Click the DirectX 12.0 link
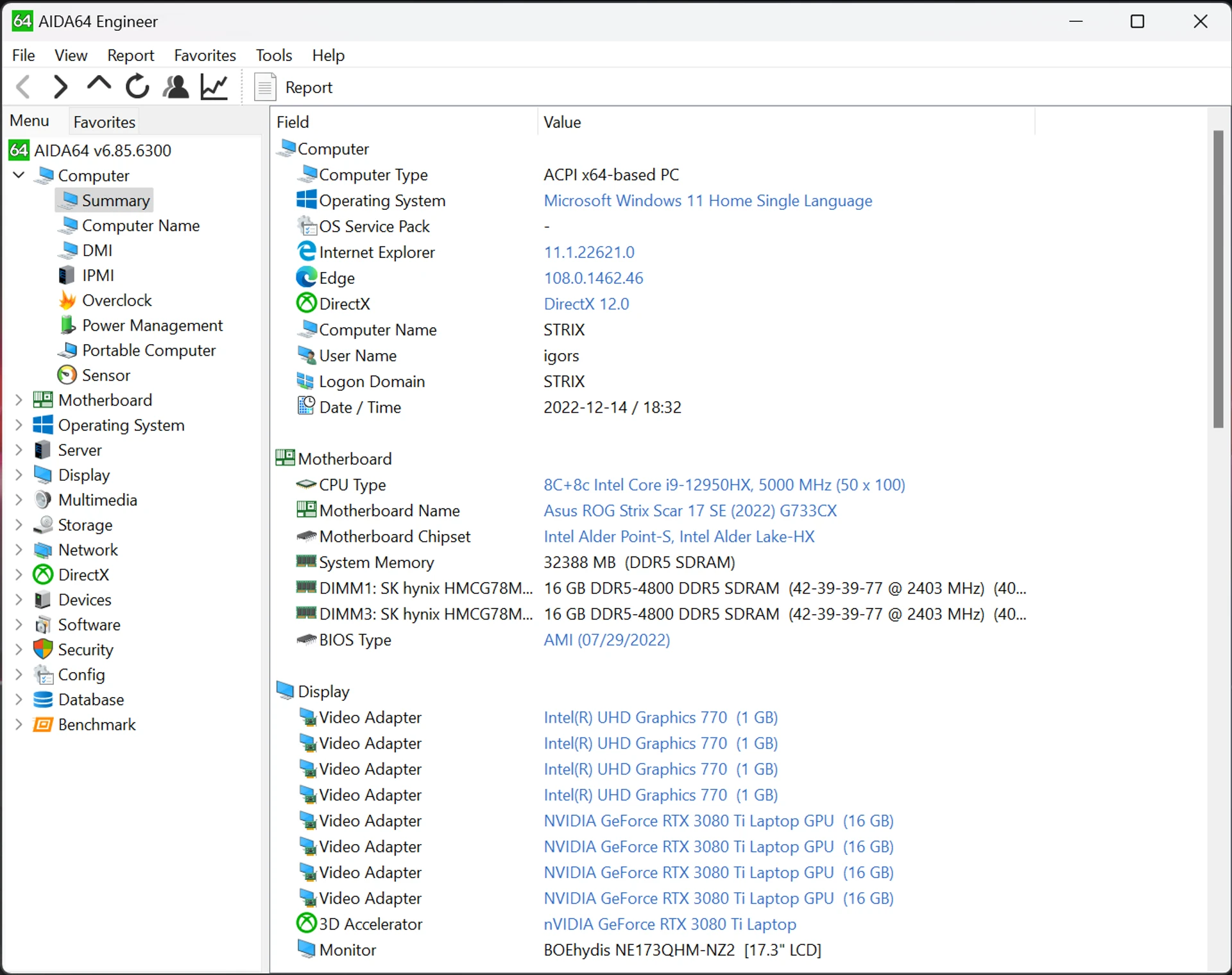Screen dimensions: 1232x975 point(586,304)
